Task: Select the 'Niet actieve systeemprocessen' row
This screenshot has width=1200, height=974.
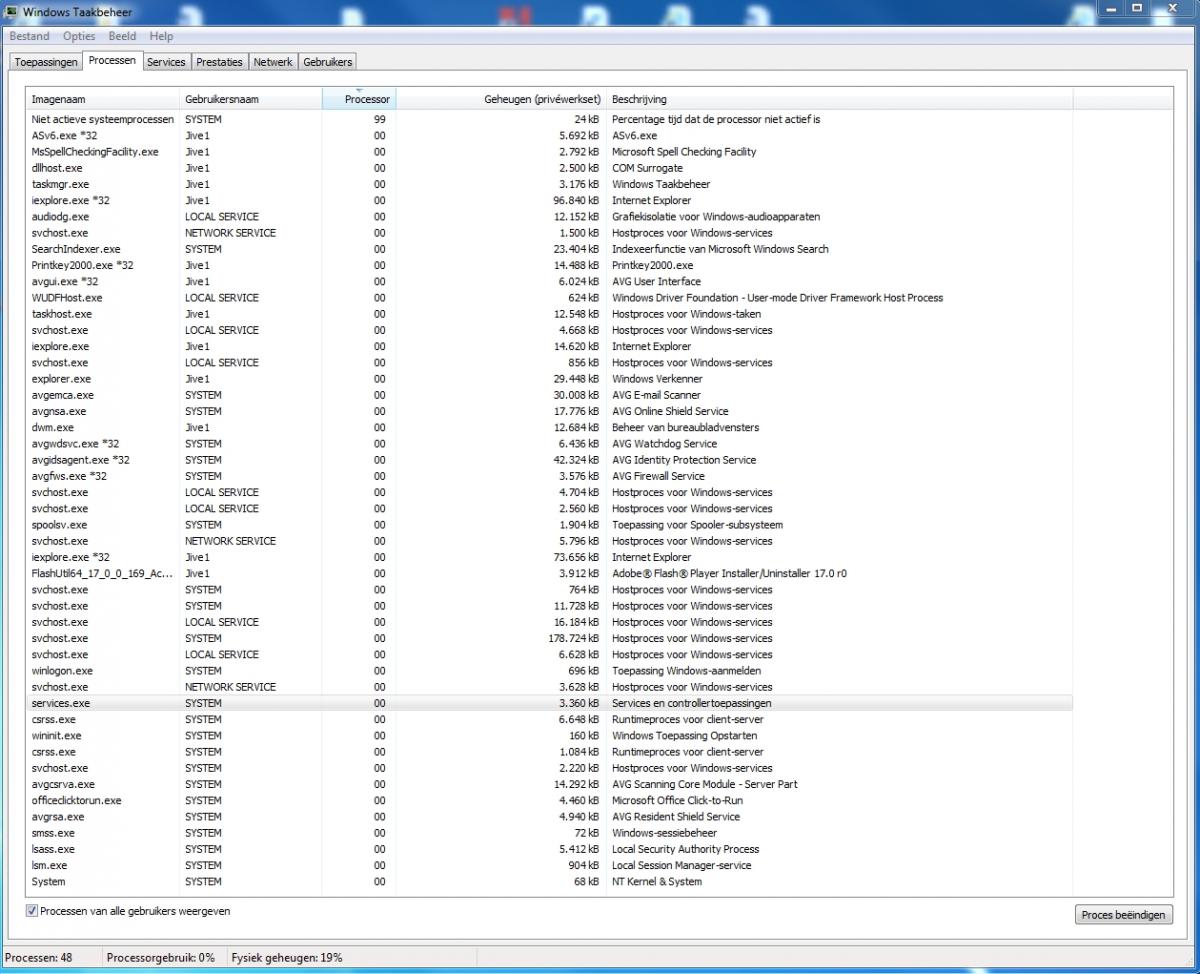Action: (550, 119)
